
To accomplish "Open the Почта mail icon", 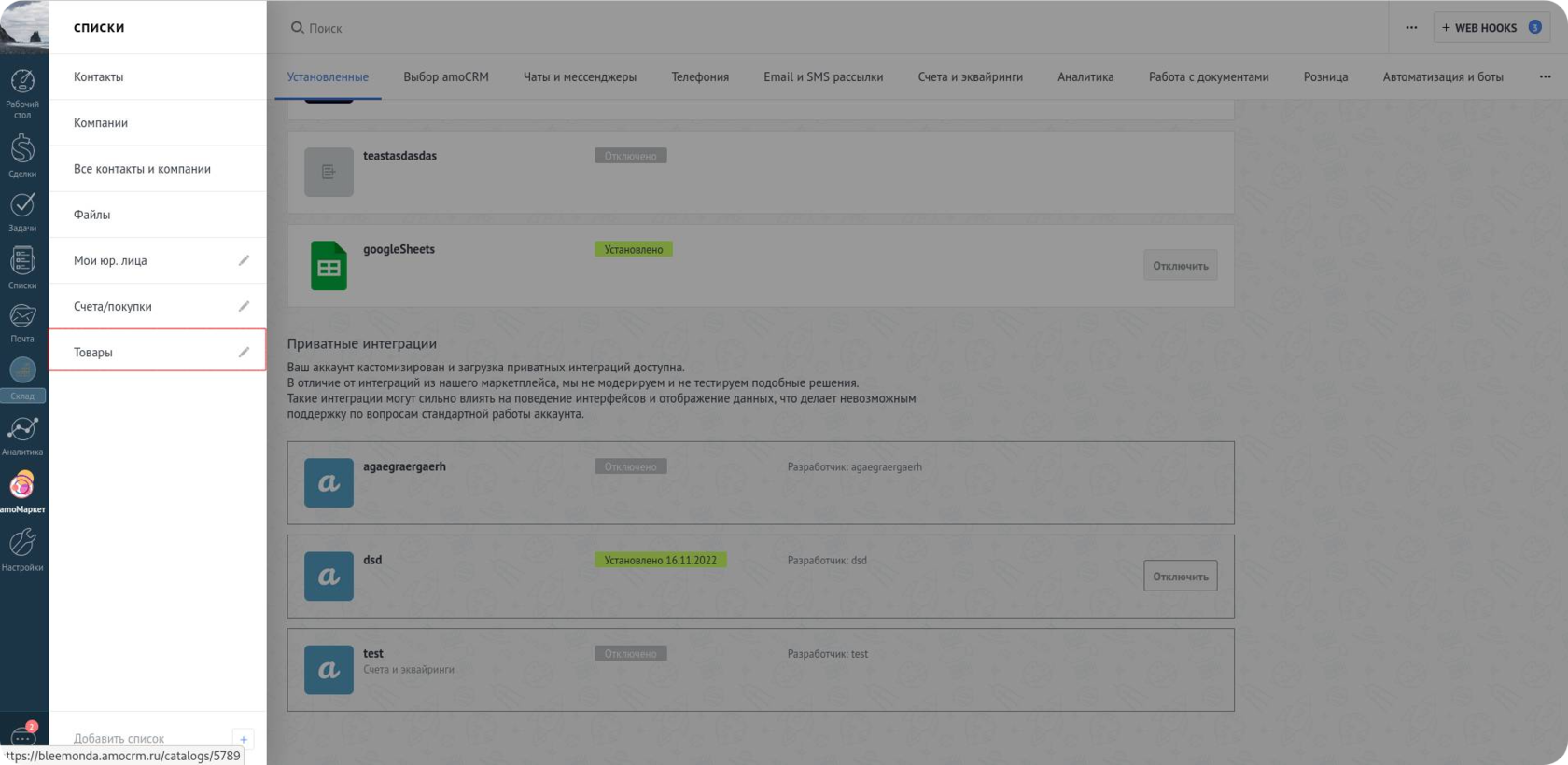I will click(22, 322).
